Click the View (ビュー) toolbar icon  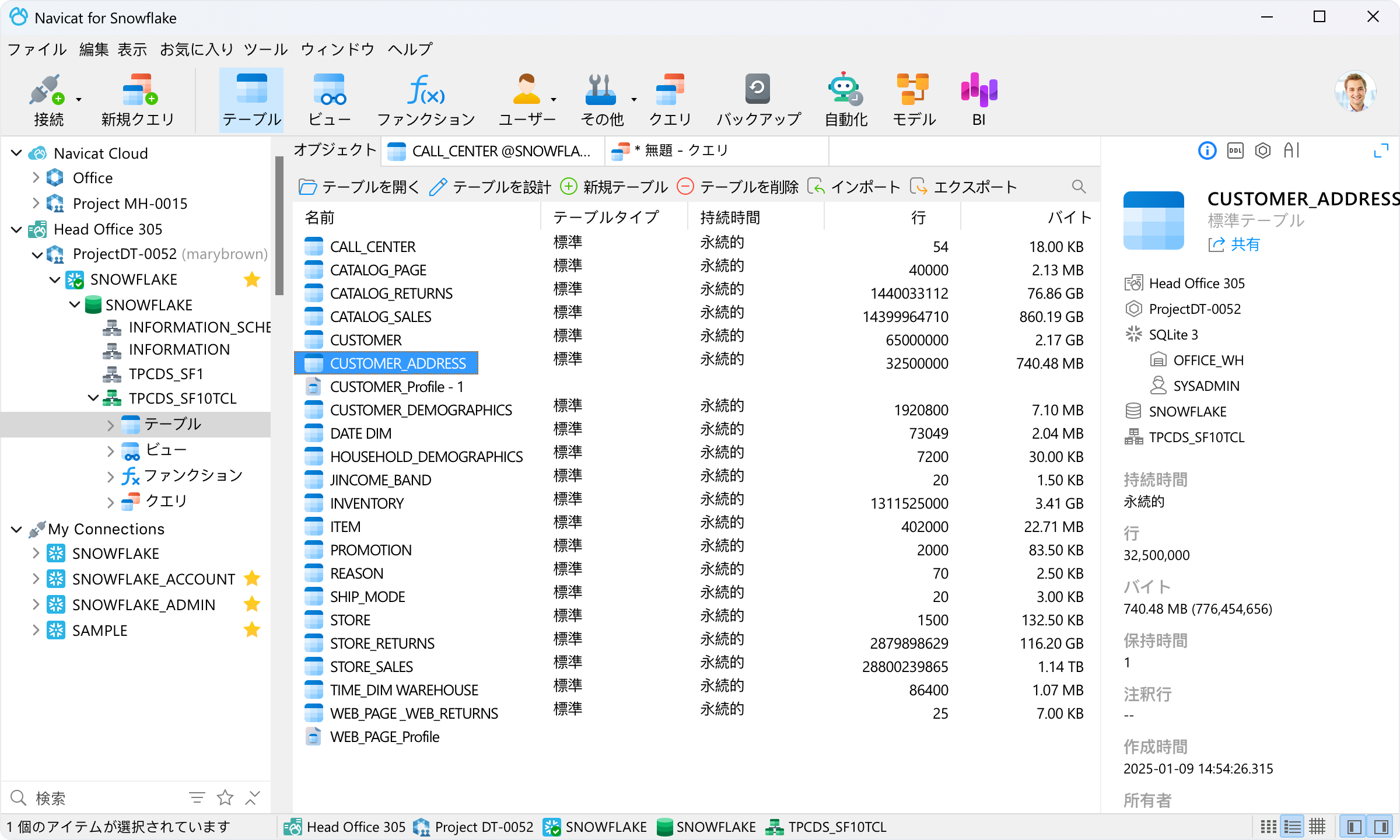coord(329,100)
